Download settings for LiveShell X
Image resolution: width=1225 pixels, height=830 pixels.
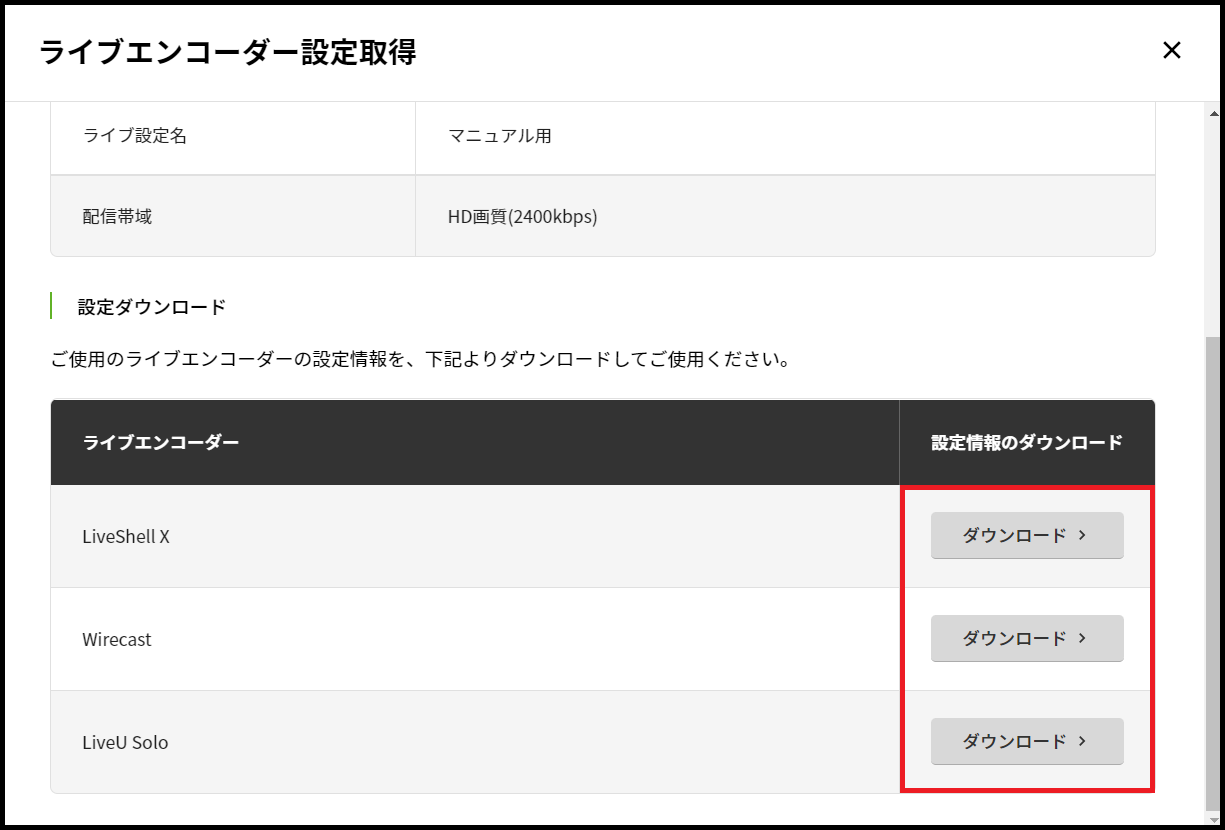[1026, 536]
